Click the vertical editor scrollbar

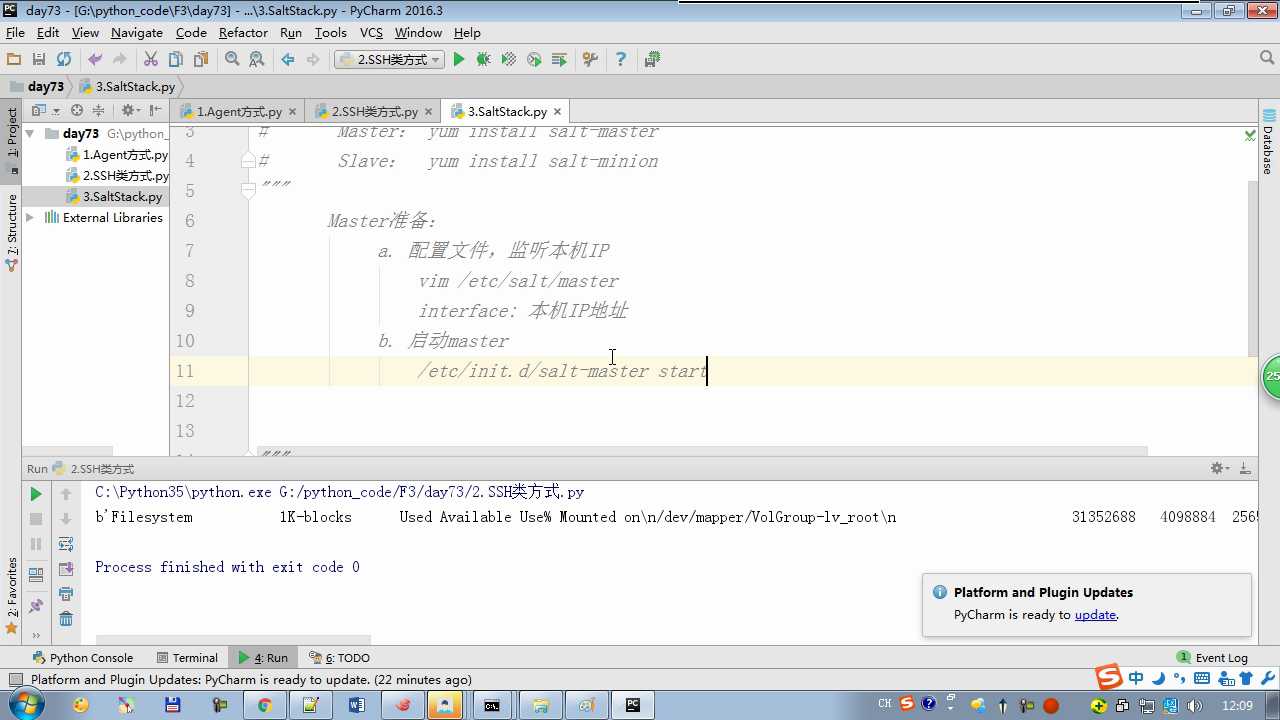[x=1251, y=270]
